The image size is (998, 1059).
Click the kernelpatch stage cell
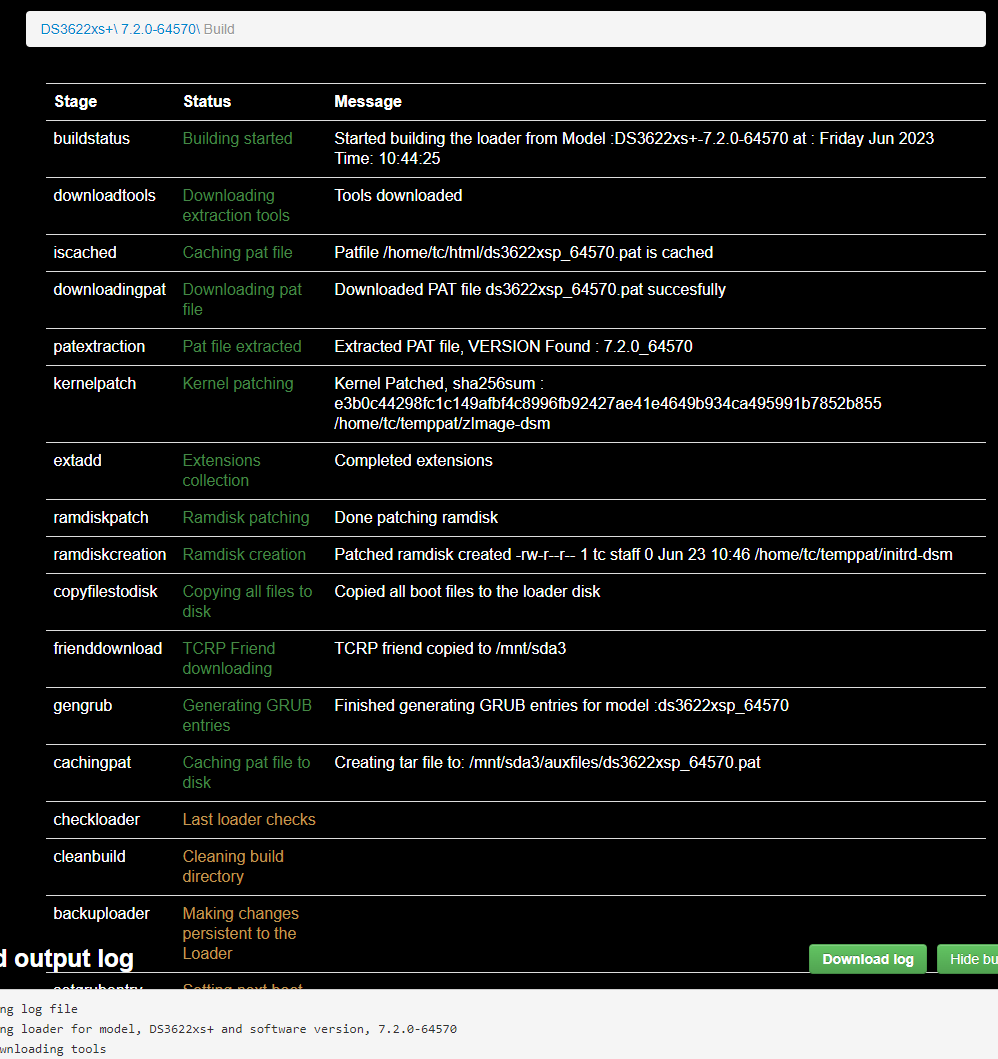pyautogui.click(x=95, y=384)
